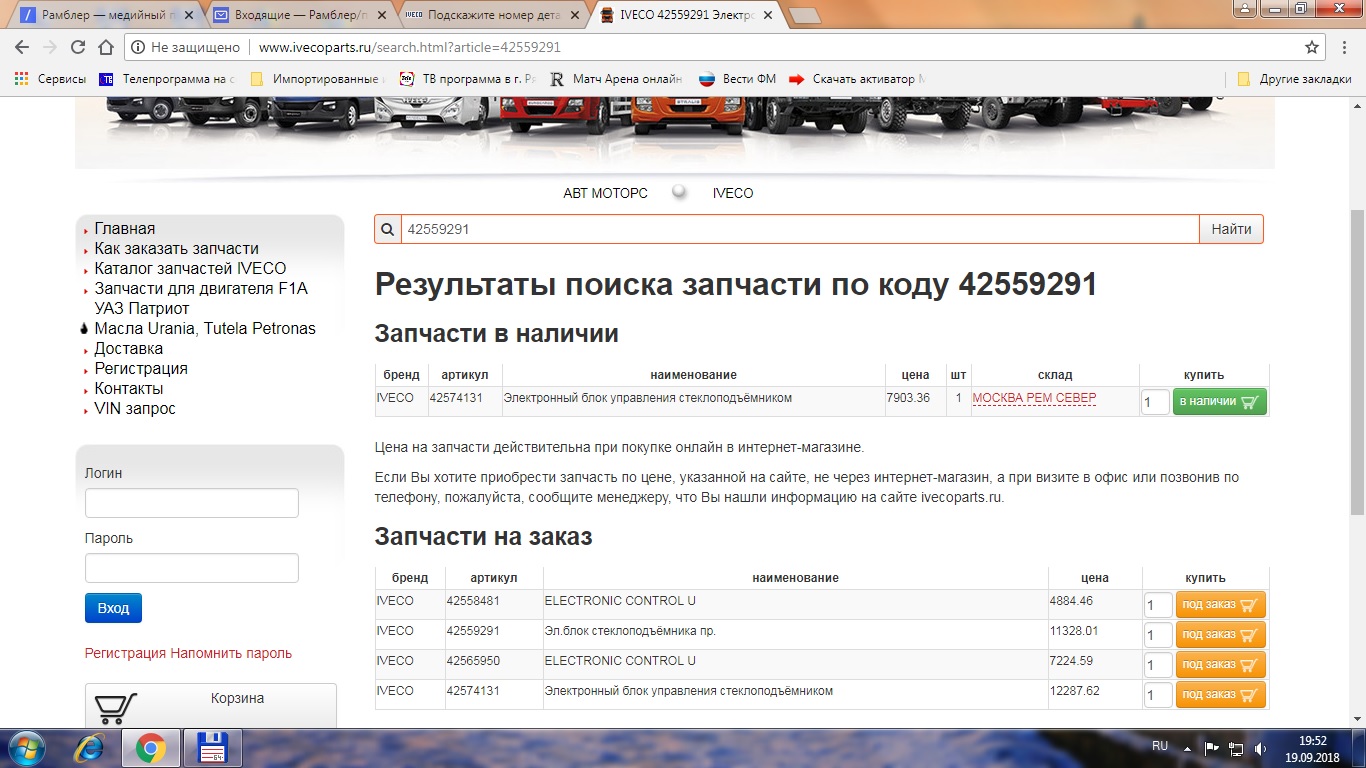
Task: Toggle the АВТ МОТОРС / IVECO switch
Action: click(x=680, y=192)
